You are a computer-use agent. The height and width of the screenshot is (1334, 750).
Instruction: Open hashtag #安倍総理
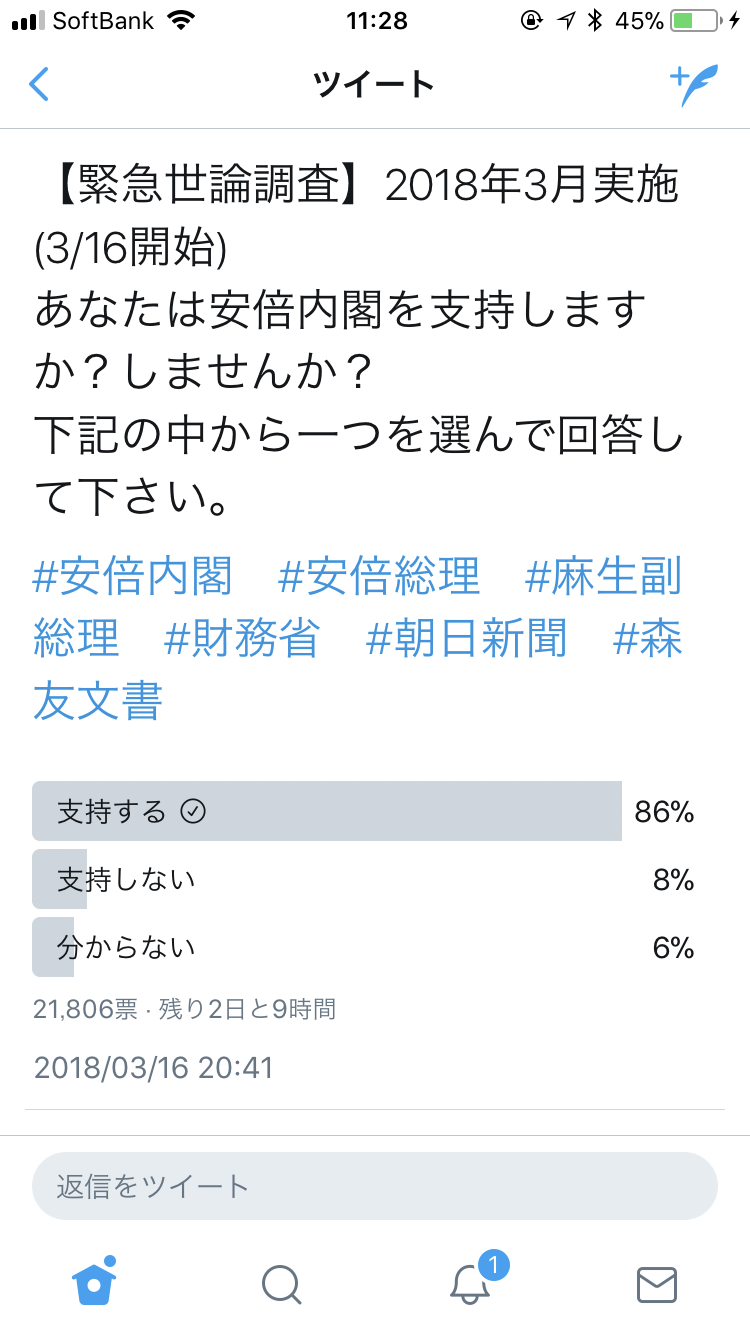379,577
